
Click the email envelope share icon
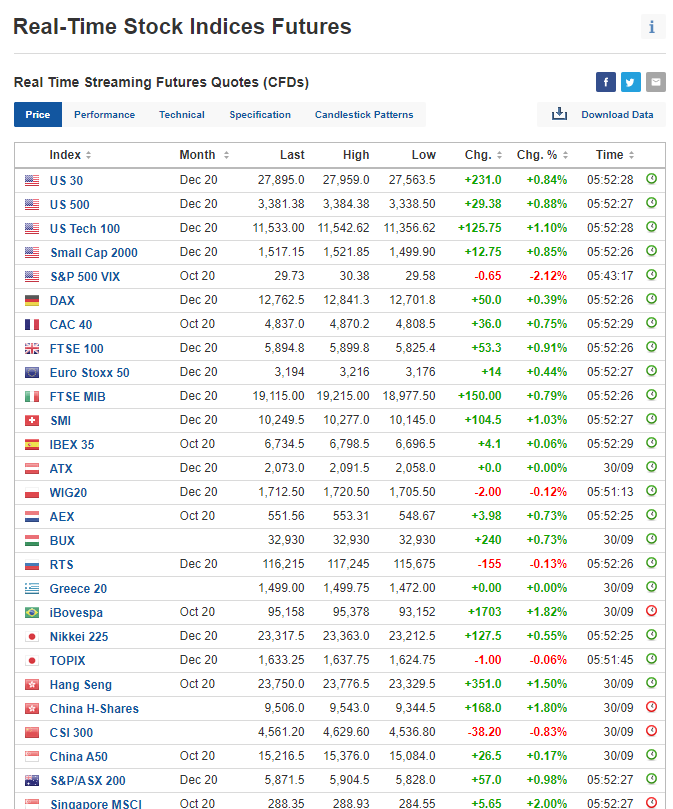(x=655, y=82)
